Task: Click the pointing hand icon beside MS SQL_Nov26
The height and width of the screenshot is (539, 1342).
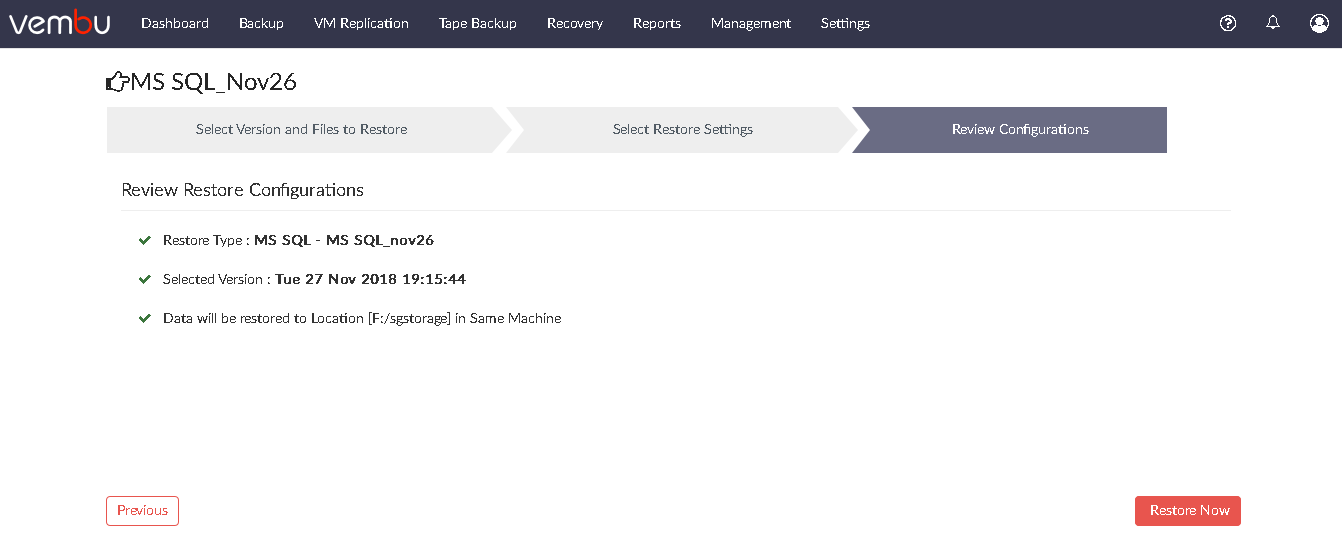Action: click(118, 82)
